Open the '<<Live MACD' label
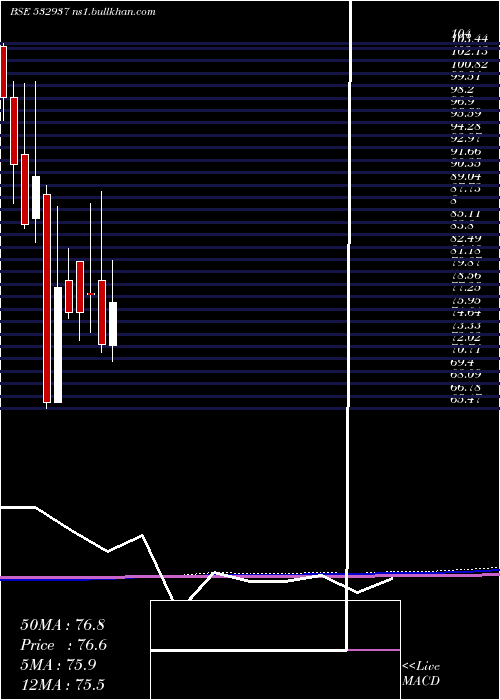Image resolution: width=500 pixels, height=700 pixels. 421,674
